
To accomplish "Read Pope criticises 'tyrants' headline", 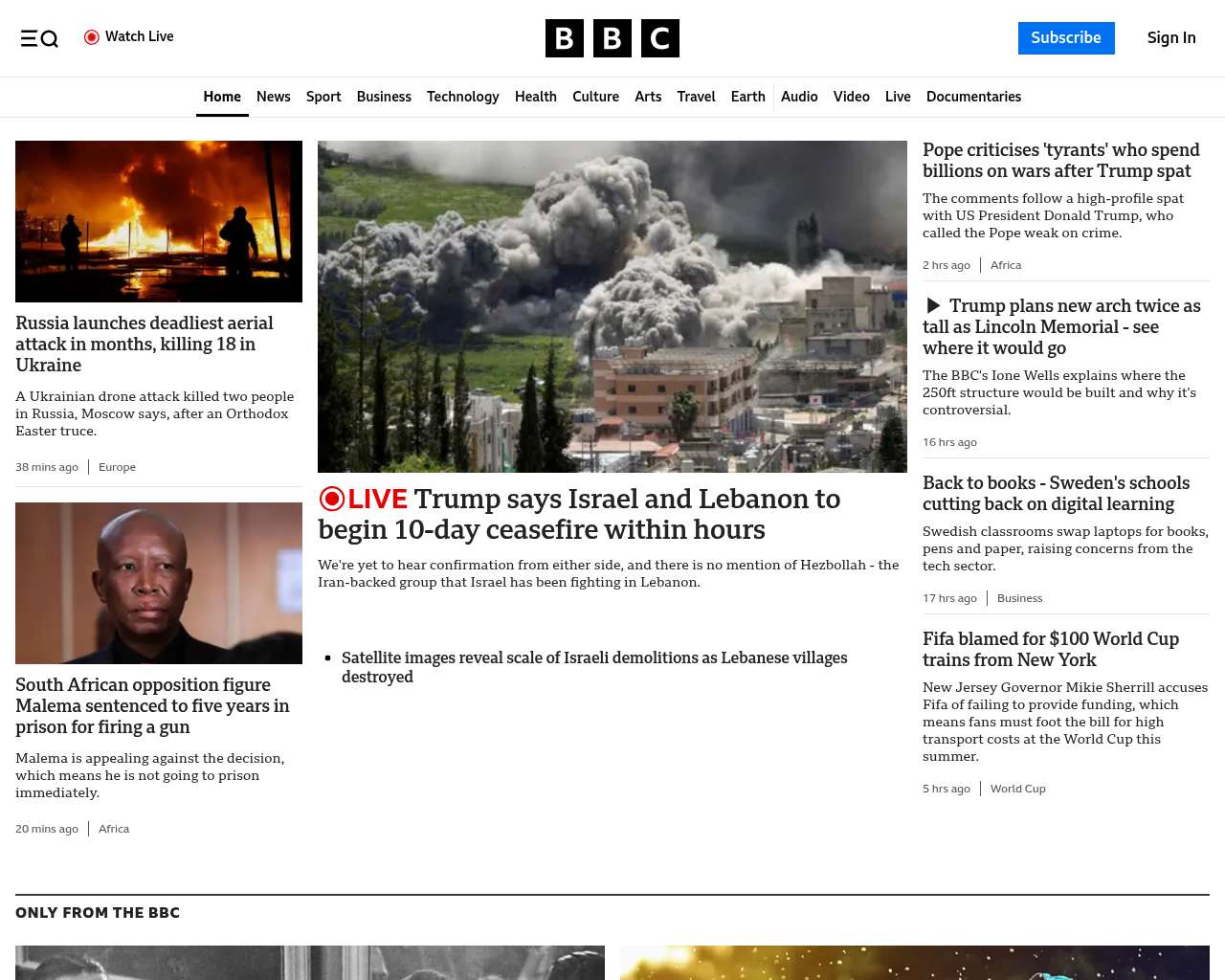I will pyautogui.click(x=1060, y=161).
